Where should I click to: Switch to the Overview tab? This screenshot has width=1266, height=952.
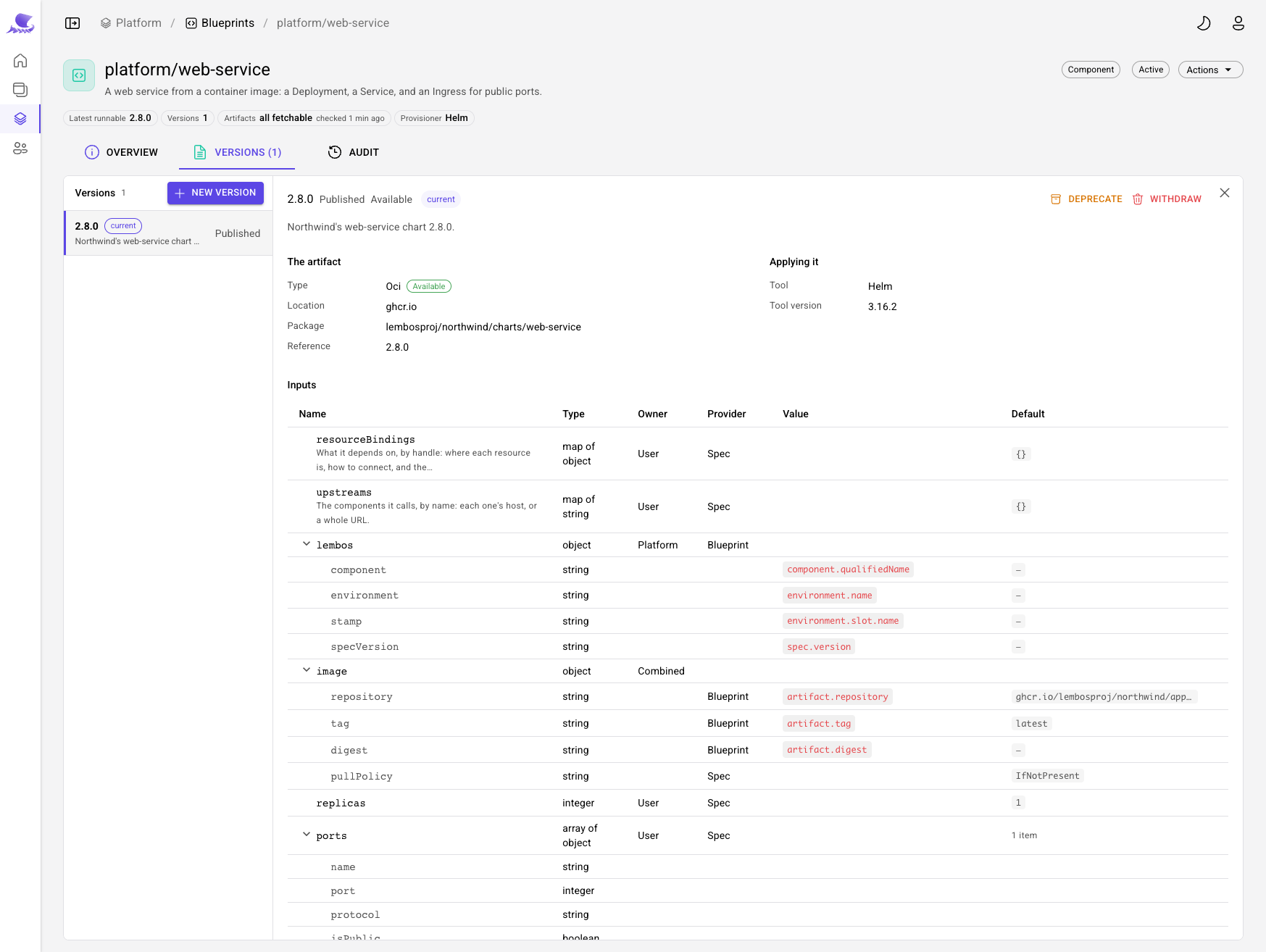(121, 152)
